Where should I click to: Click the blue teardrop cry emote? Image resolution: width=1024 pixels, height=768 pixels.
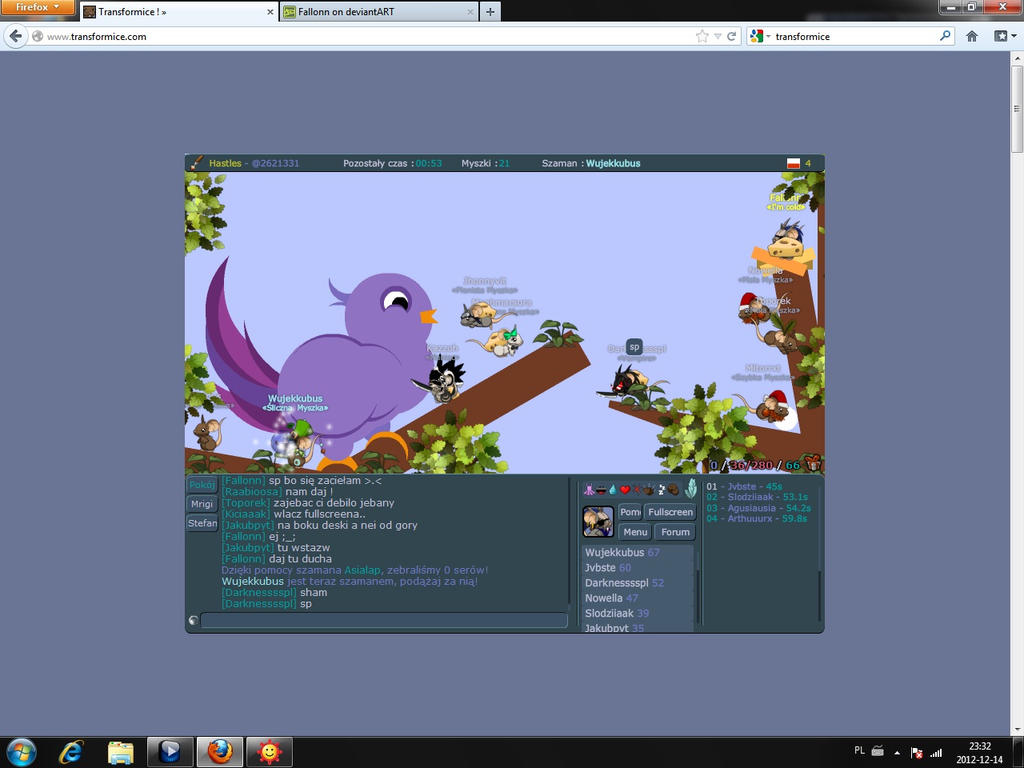(x=613, y=489)
